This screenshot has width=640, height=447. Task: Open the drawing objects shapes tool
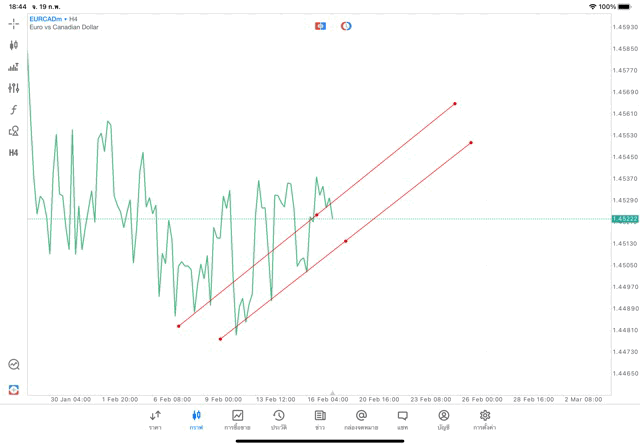pos(14,131)
